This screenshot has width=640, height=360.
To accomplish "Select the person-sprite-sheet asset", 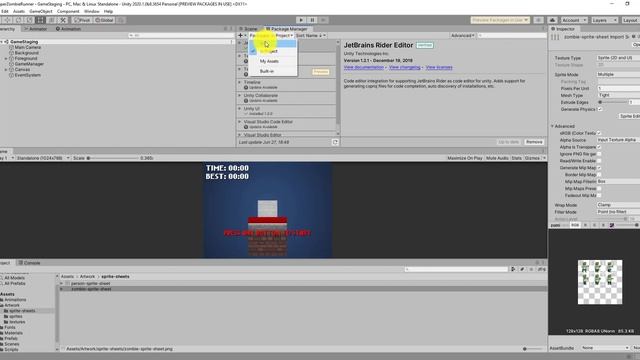I will tap(91, 283).
